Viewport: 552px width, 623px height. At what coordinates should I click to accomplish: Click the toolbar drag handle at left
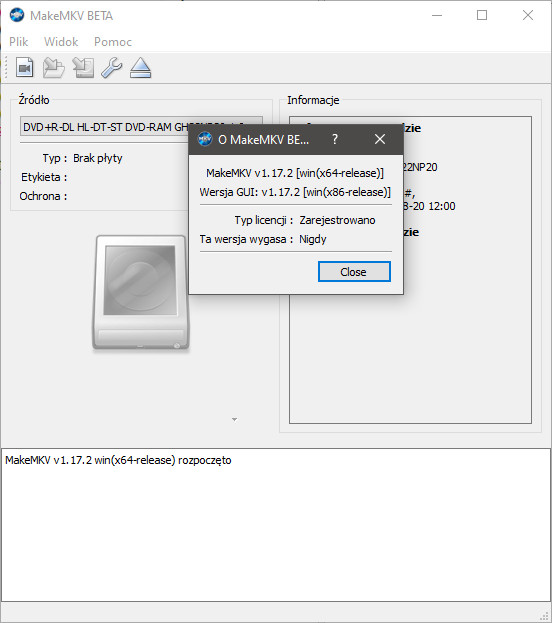click(6, 68)
